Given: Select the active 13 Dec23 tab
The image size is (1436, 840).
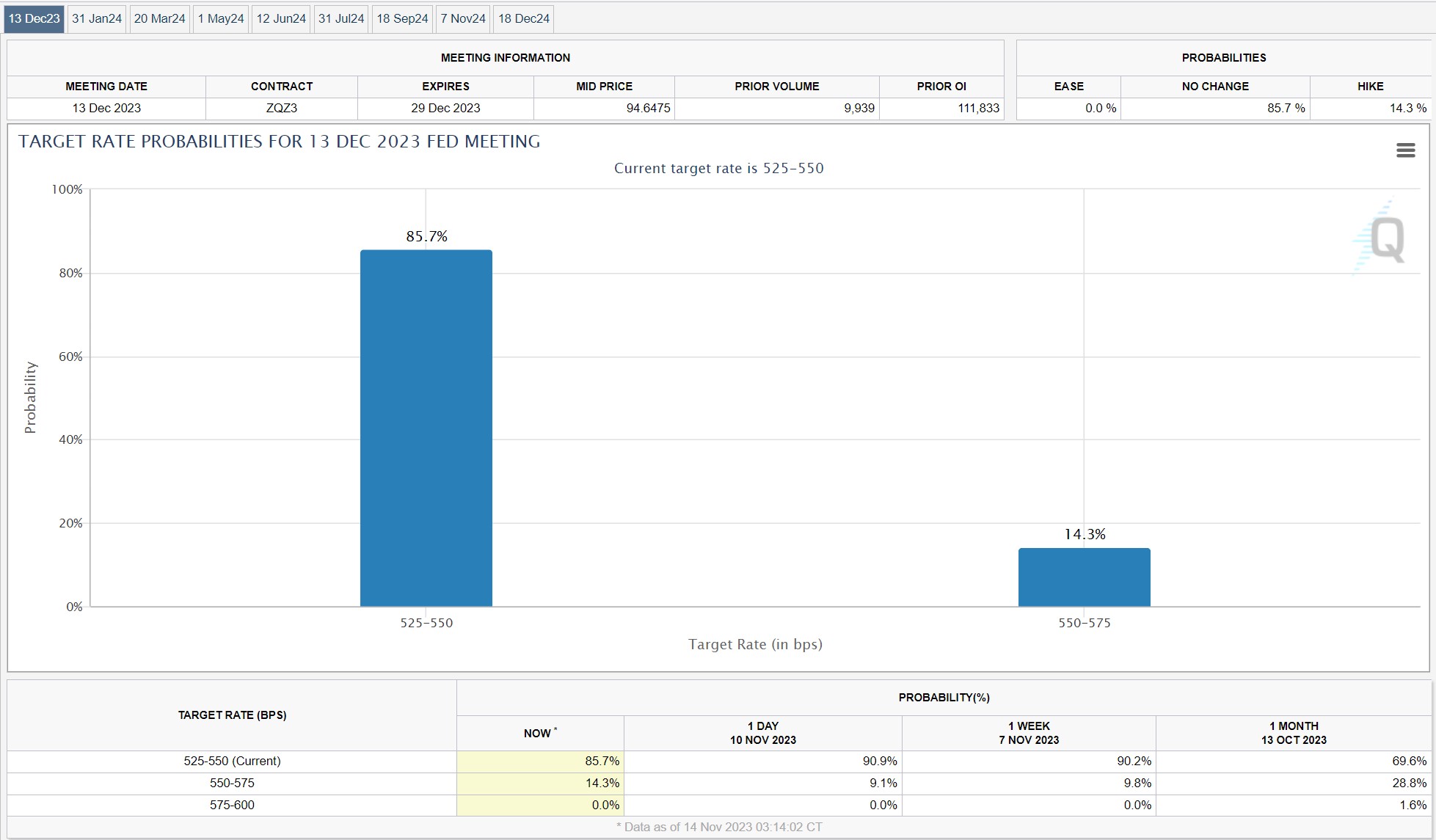Looking at the screenshot, I should (x=34, y=18).
